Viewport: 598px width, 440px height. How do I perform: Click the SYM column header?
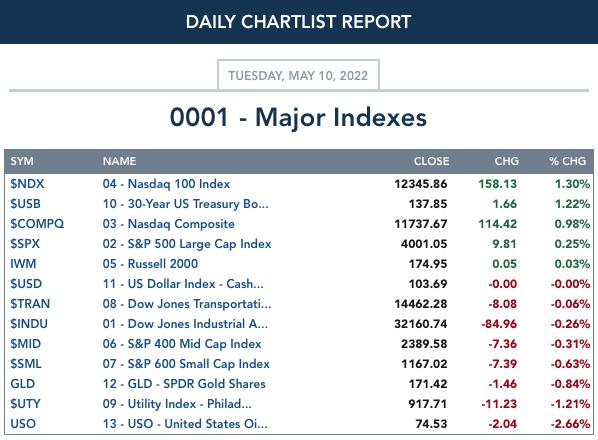[x=22, y=161]
